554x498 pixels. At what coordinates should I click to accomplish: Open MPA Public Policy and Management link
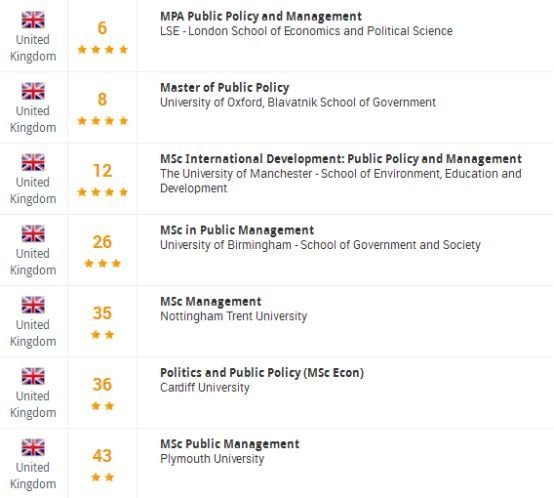pyautogui.click(x=261, y=16)
